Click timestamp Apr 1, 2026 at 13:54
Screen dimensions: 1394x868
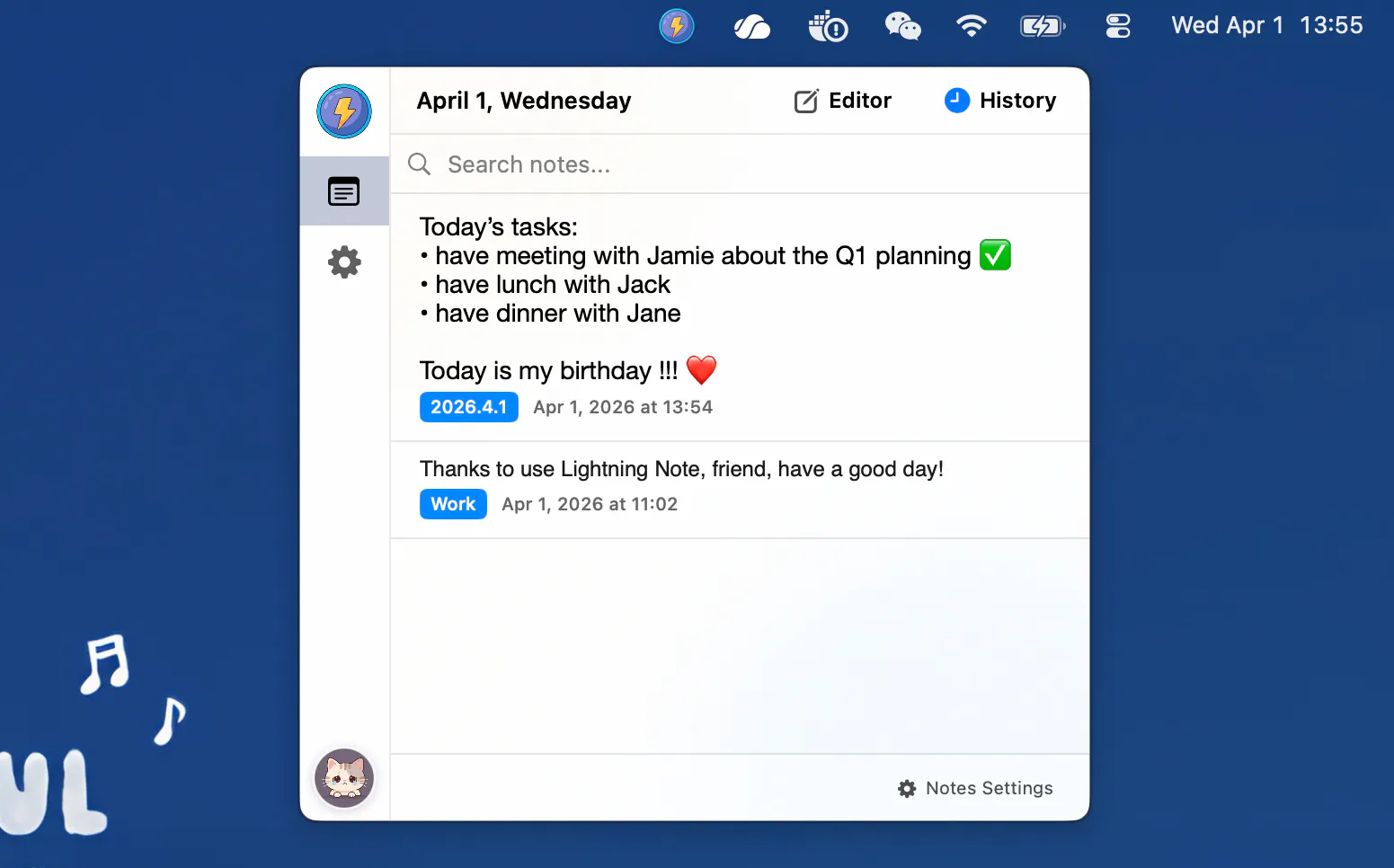tap(623, 407)
